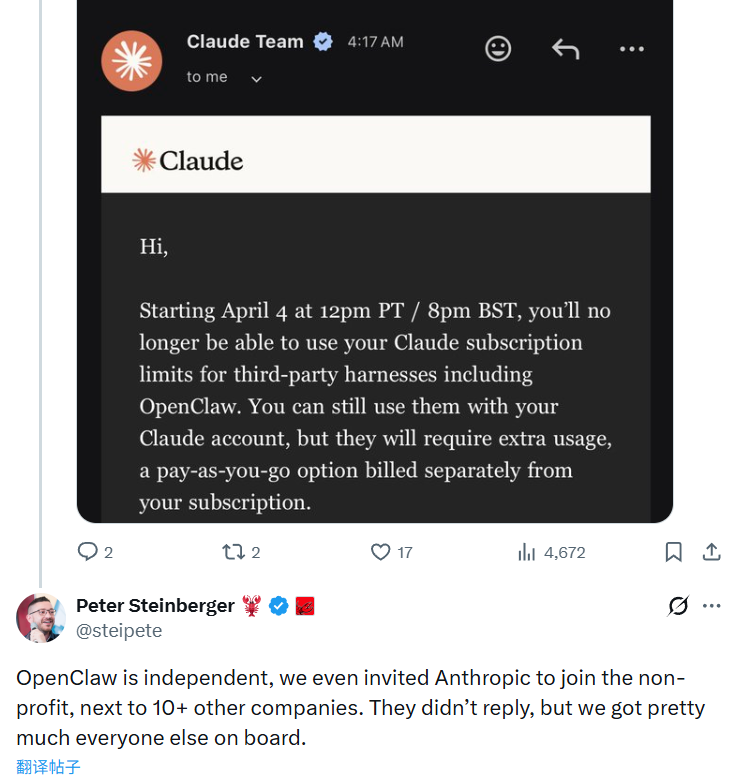The image size is (737, 780).
Task: Click the emoji reaction icon in email
Action: pos(498,48)
